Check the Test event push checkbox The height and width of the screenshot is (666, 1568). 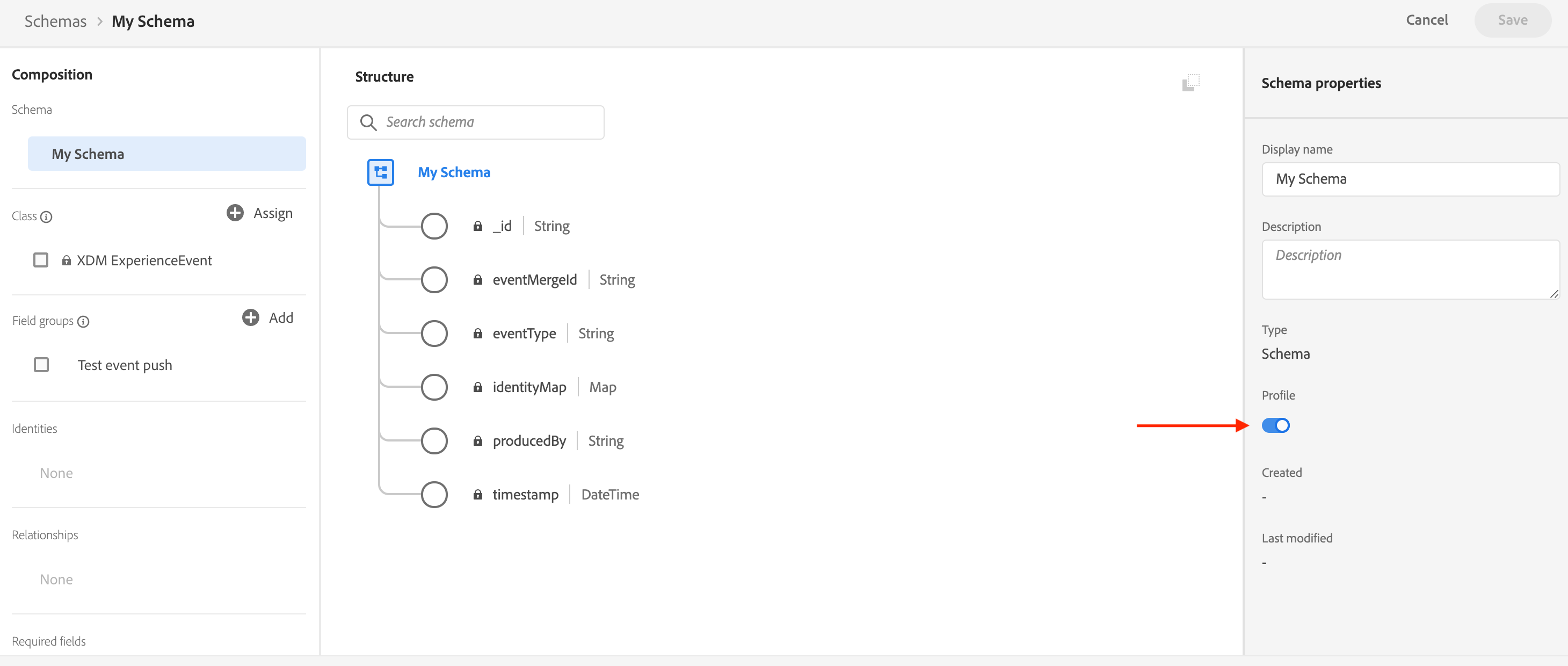[x=41, y=365]
